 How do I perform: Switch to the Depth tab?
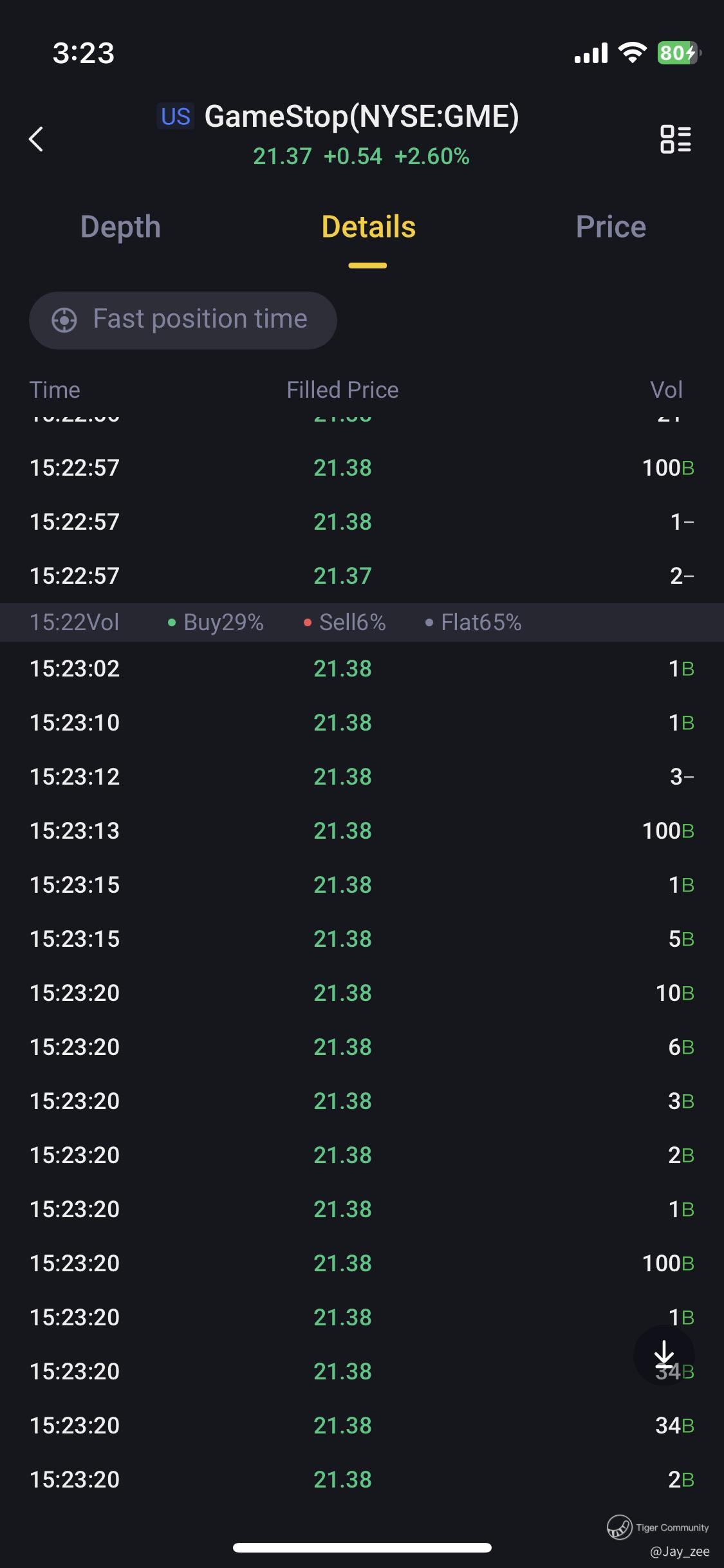(120, 227)
